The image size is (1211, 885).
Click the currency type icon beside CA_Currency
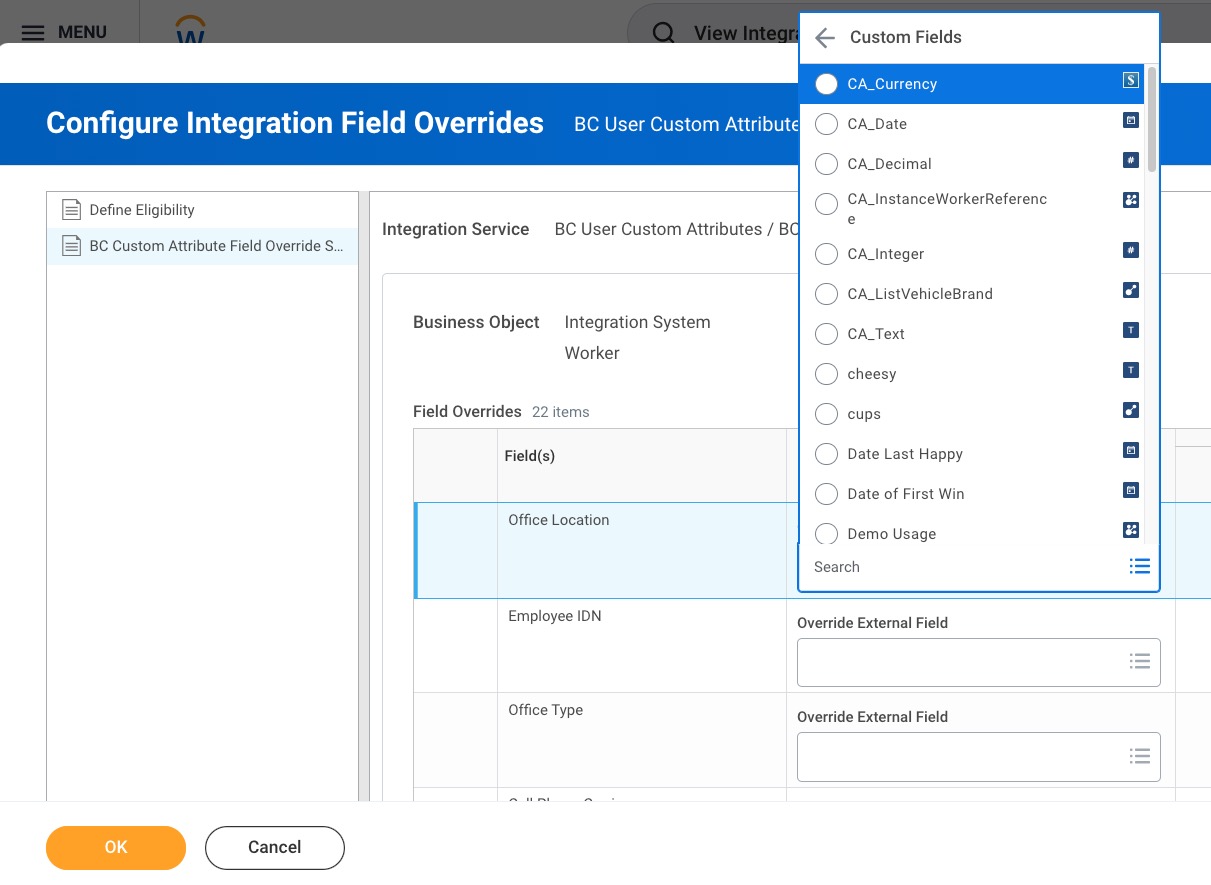pyautogui.click(x=1131, y=81)
